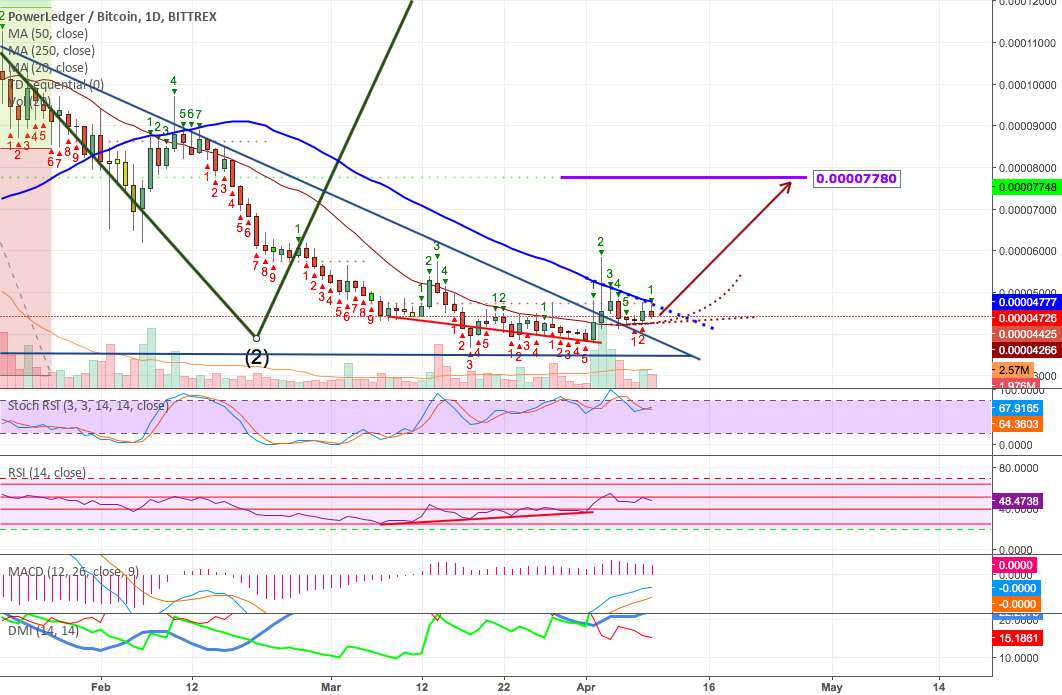Select the MA (50, close) indicator legend
The width and height of the screenshot is (1062, 695).
48,33
